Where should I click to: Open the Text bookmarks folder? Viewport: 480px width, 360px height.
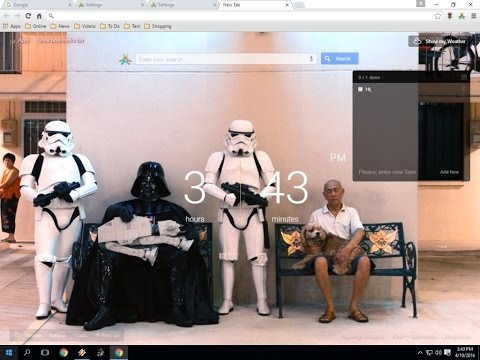coord(132,26)
